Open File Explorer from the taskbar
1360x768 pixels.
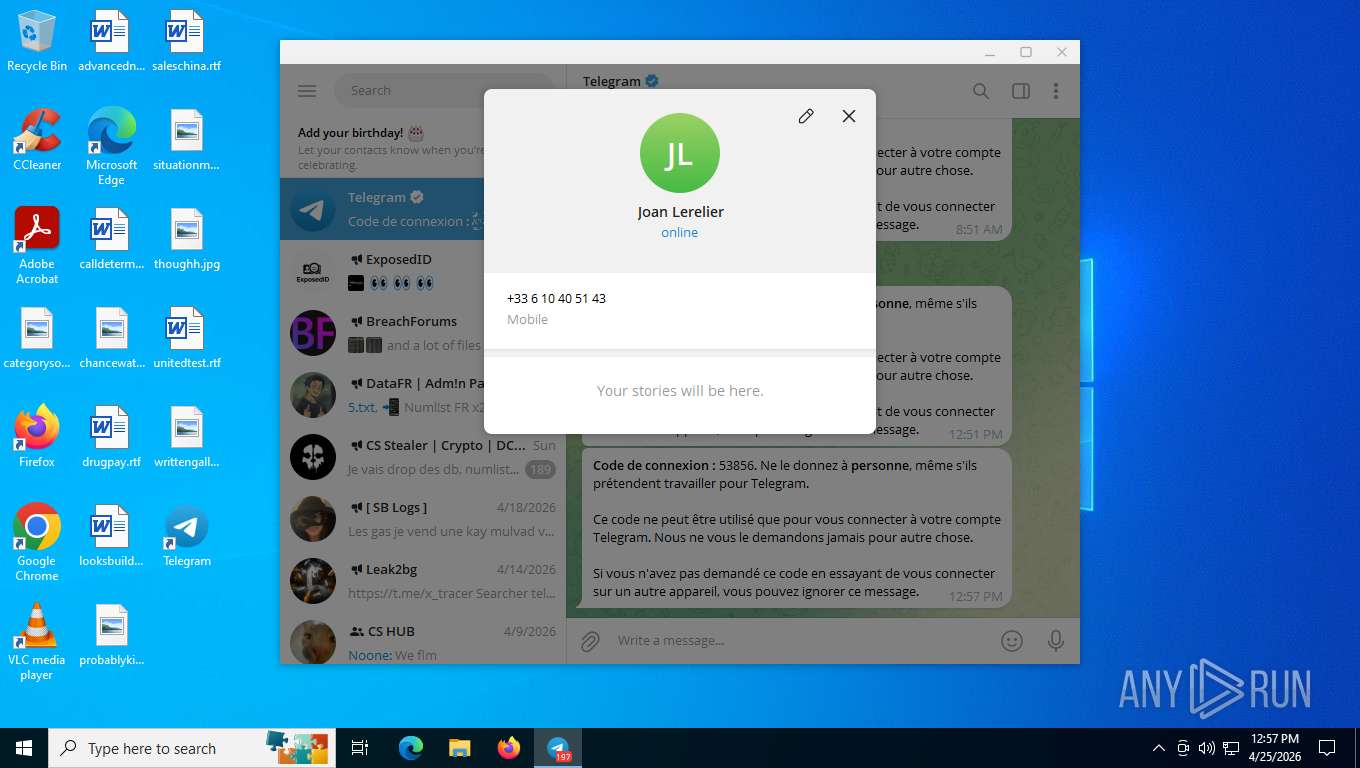pyautogui.click(x=459, y=748)
